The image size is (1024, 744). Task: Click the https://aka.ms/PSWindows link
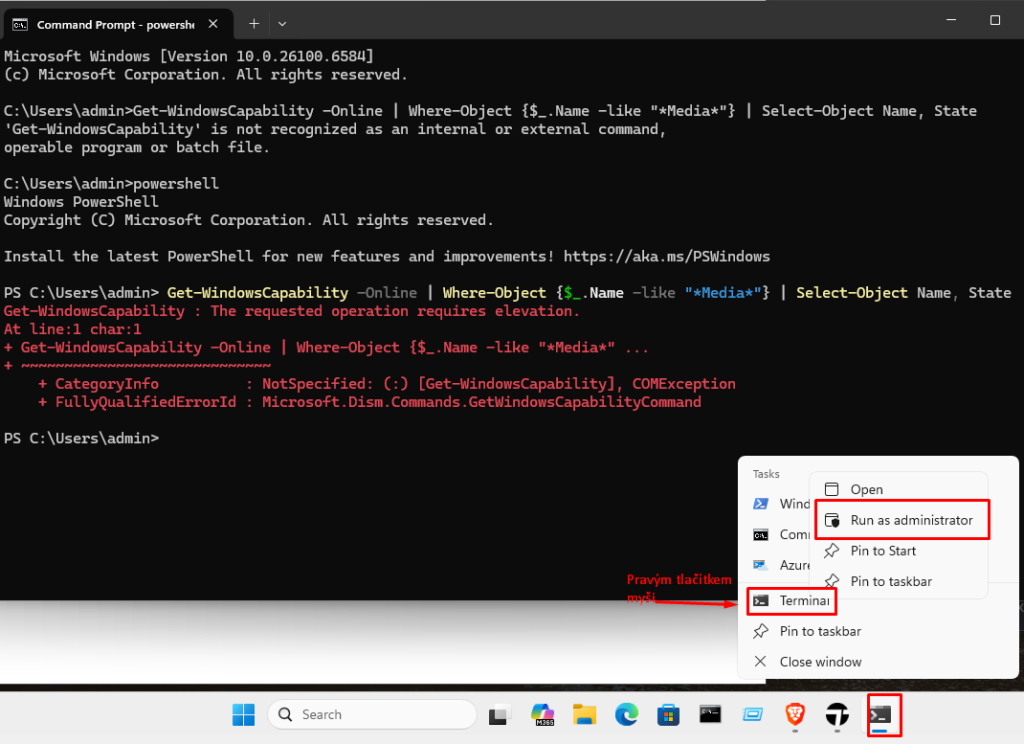(x=667, y=256)
